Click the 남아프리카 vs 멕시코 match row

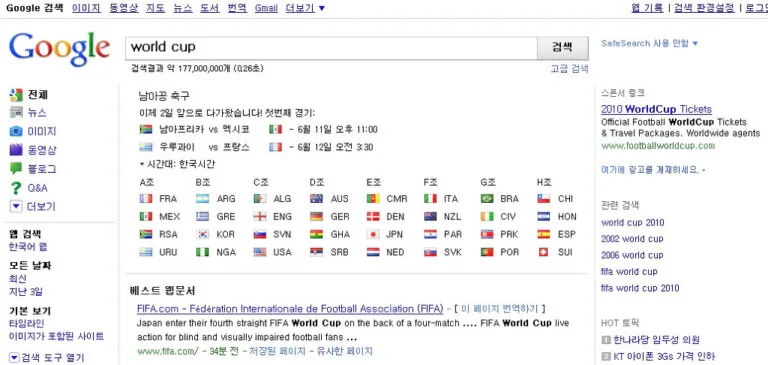click(x=258, y=129)
